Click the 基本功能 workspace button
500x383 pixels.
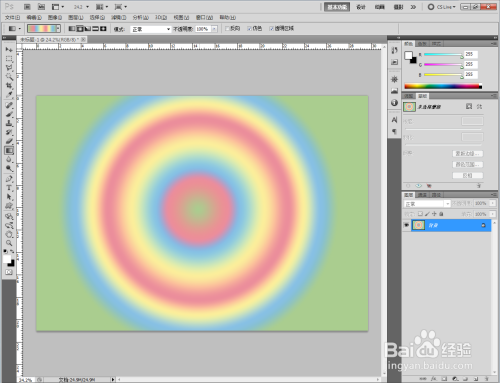click(x=337, y=7)
